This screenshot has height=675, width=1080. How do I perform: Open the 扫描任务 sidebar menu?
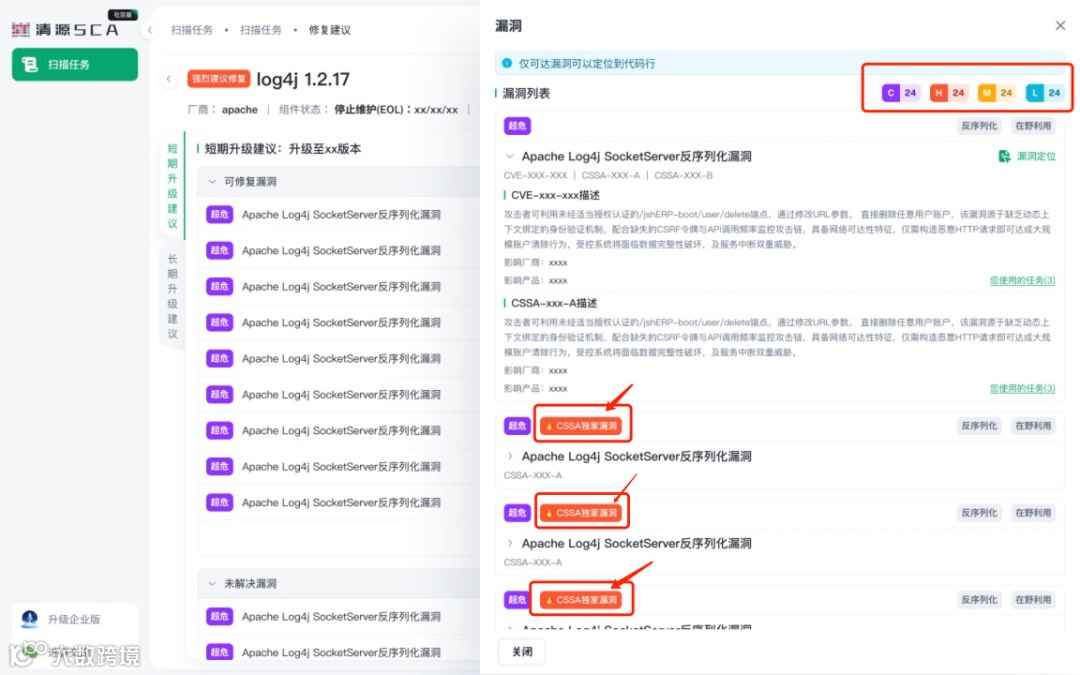click(x=74, y=65)
